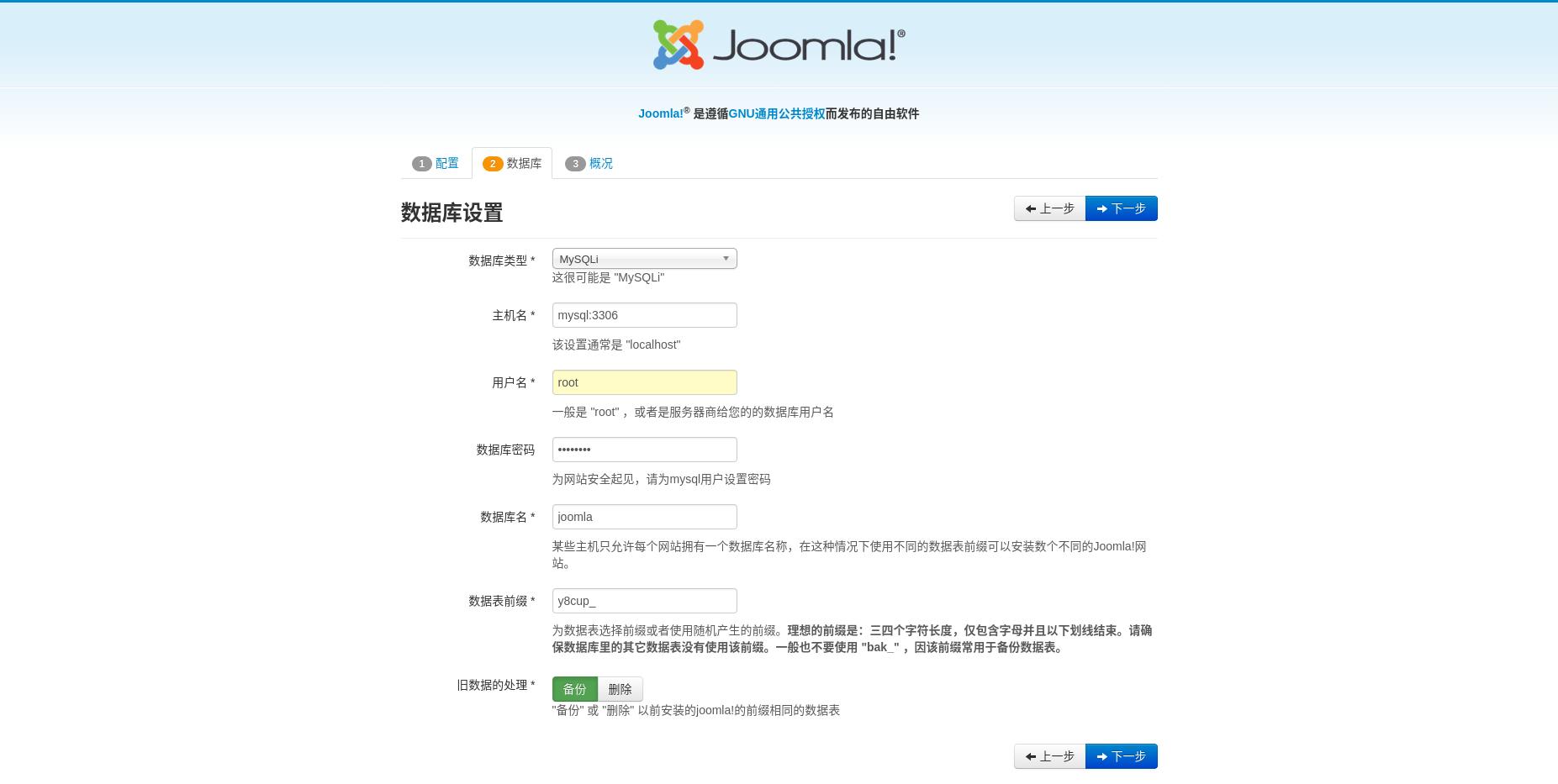
Task: Click the hint 为网站安全起见，请为mysql用户设置密码
Action: point(661,479)
